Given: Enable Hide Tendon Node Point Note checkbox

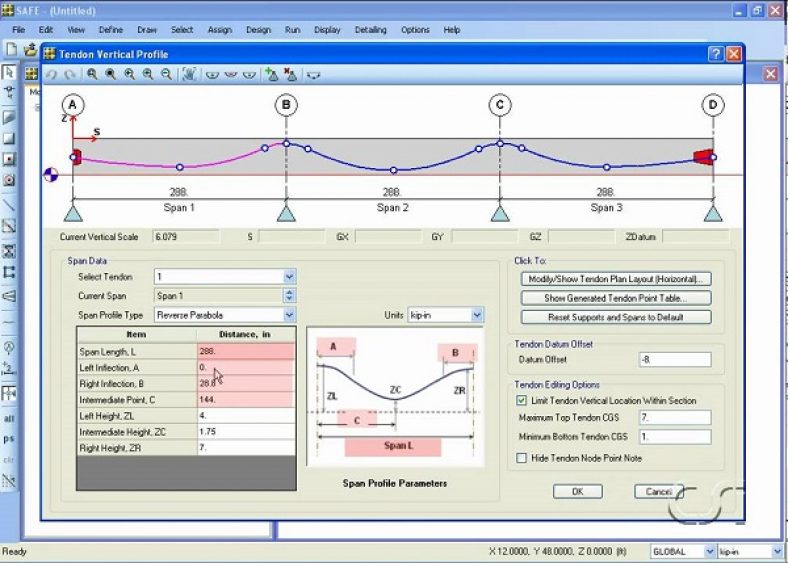Looking at the screenshot, I should 521,458.
